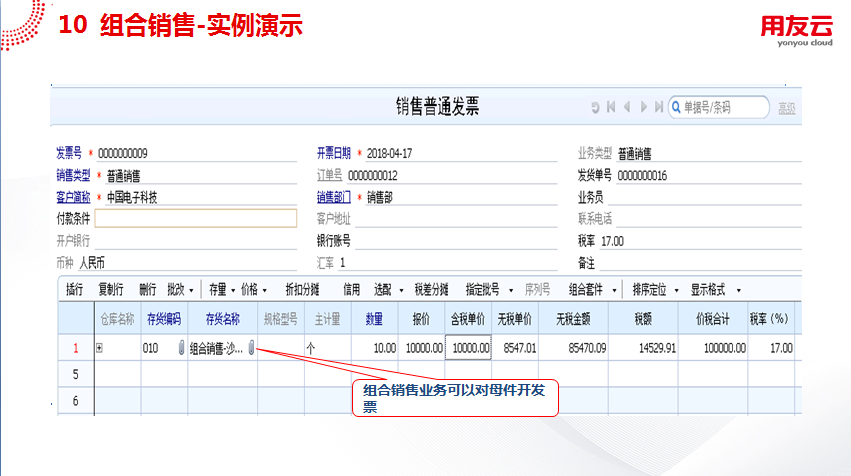Go to the previous record arrow
This screenshot has height=476, width=851.
coord(627,107)
